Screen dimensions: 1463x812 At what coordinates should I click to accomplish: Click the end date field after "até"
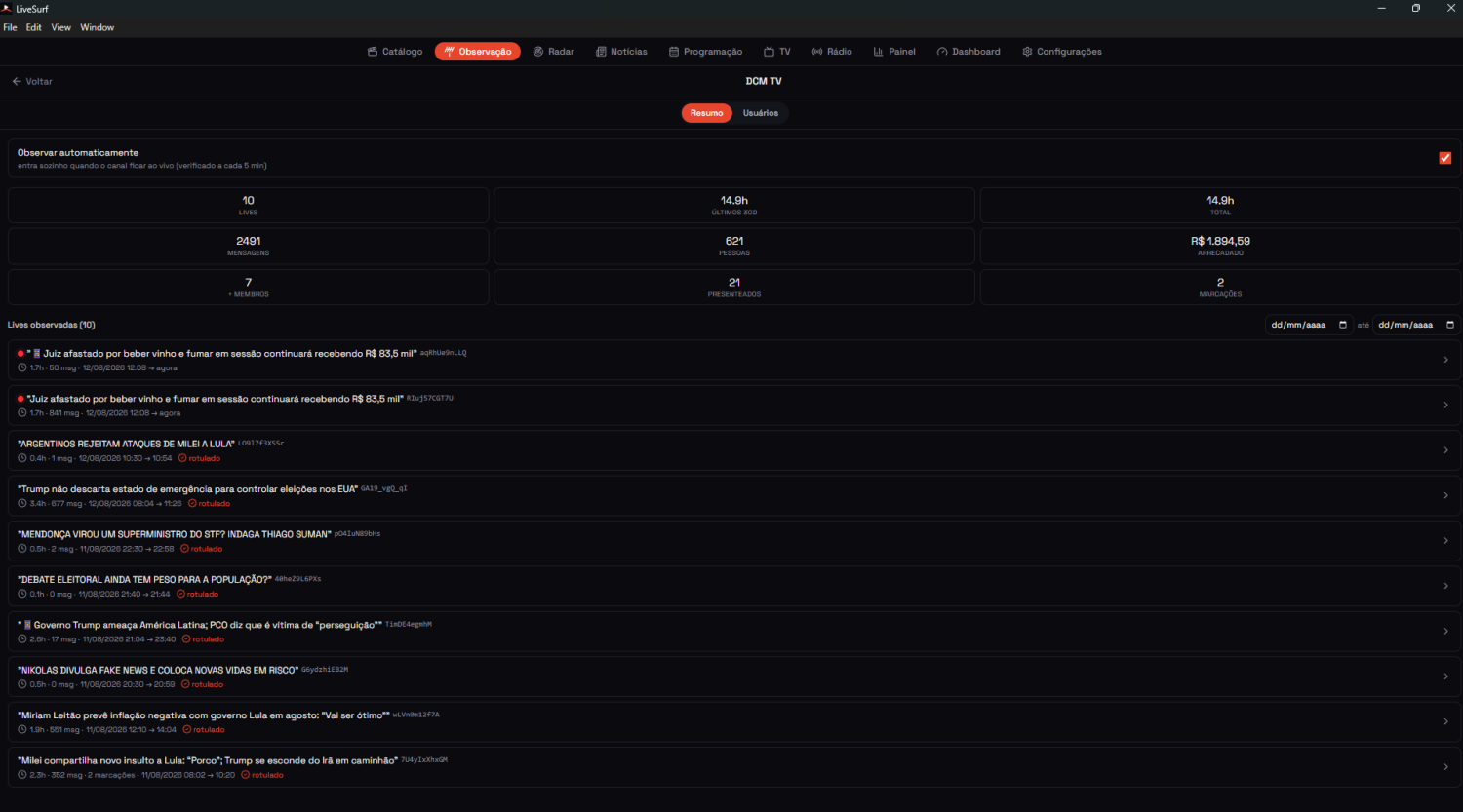coord(1416,325)
